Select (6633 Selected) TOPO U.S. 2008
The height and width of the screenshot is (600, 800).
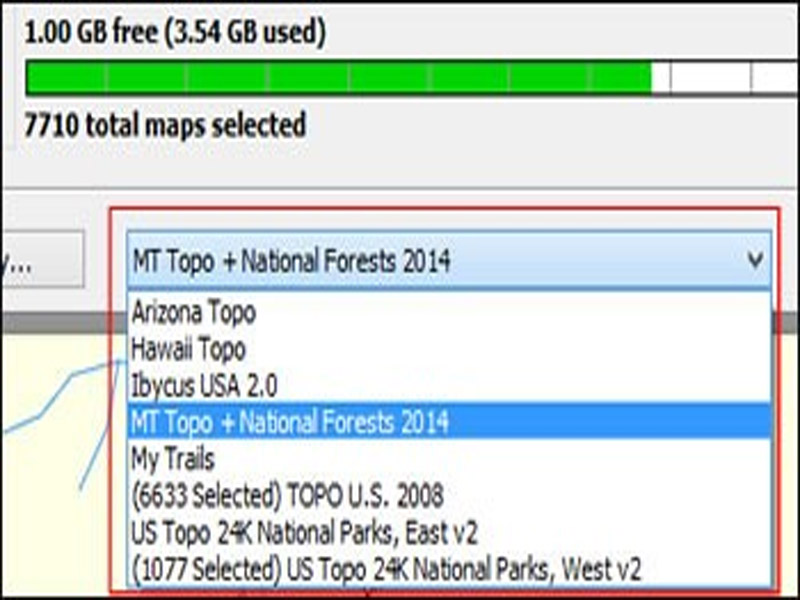(x=287, y=494)
